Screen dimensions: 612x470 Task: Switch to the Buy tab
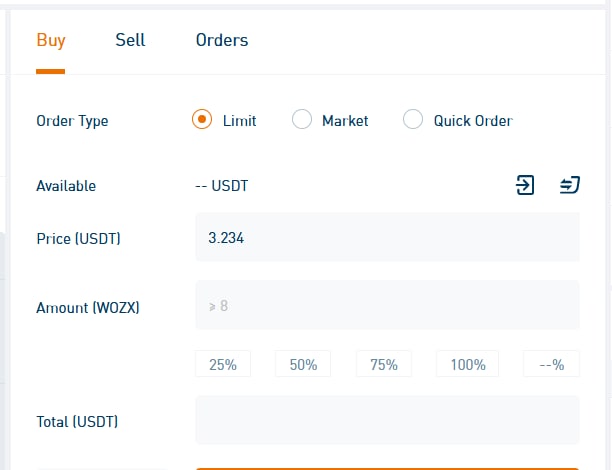tap(51, 40)
